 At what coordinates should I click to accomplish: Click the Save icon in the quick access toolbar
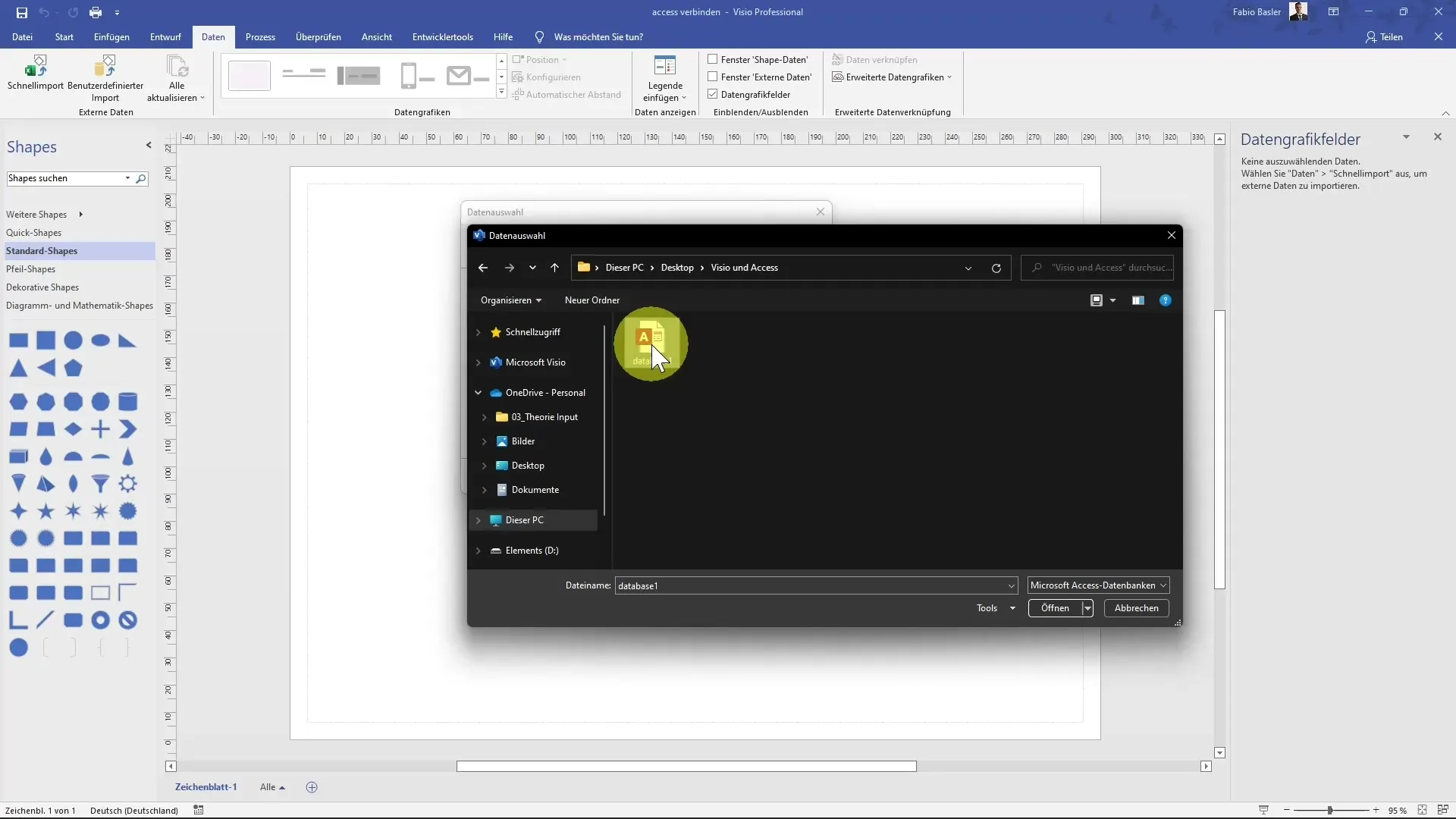tap(21, 12)
